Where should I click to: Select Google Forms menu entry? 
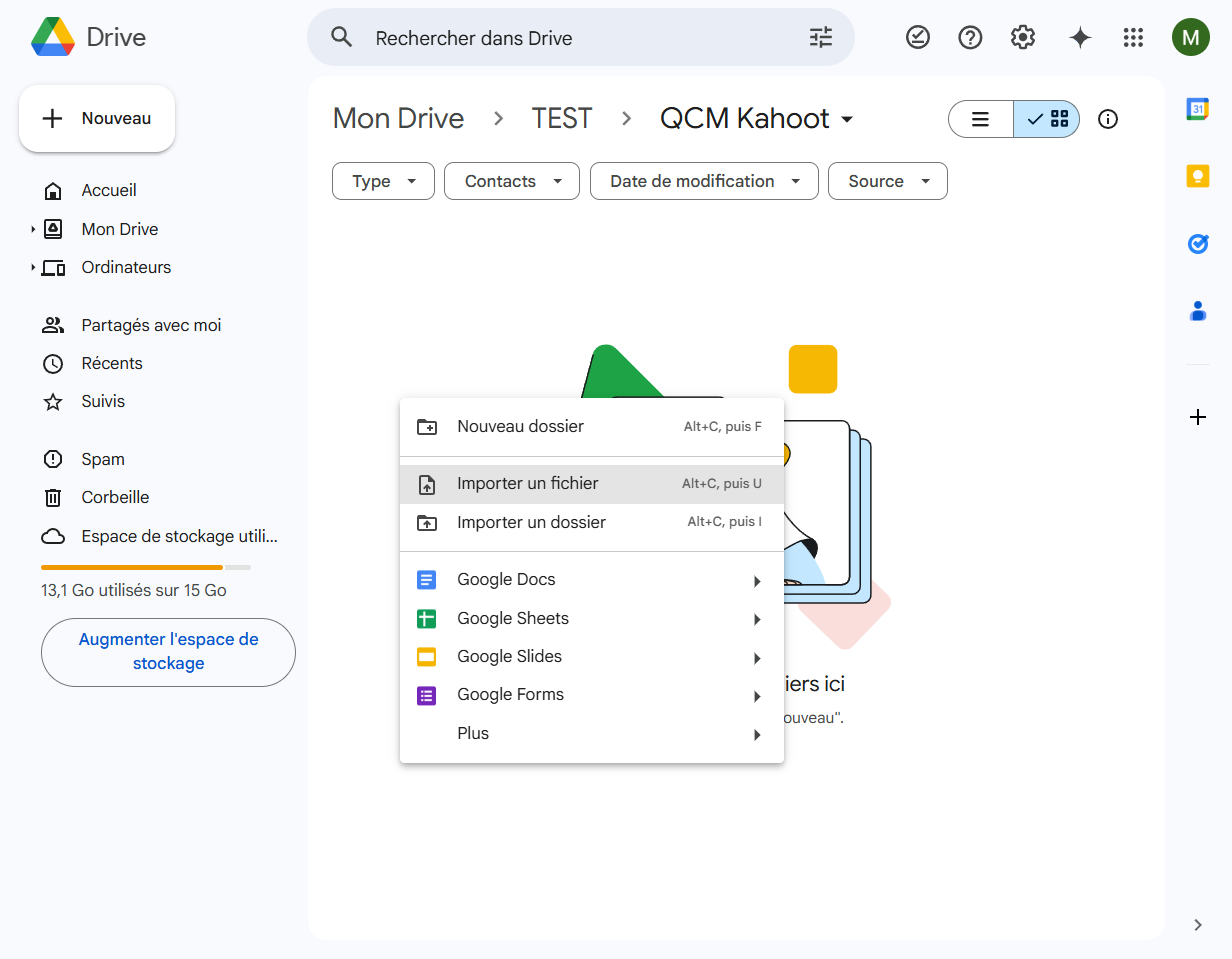pyautogui.click(x=592, y=694)
